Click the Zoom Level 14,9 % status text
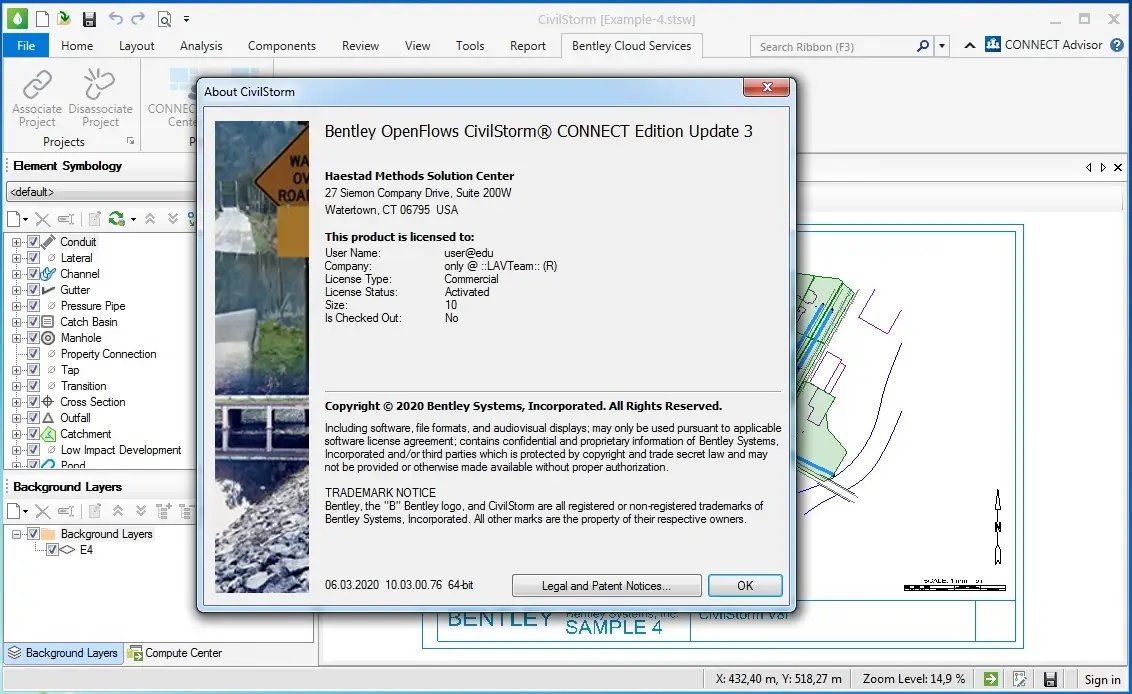1132x694 pixels. [x=913, y=679]
